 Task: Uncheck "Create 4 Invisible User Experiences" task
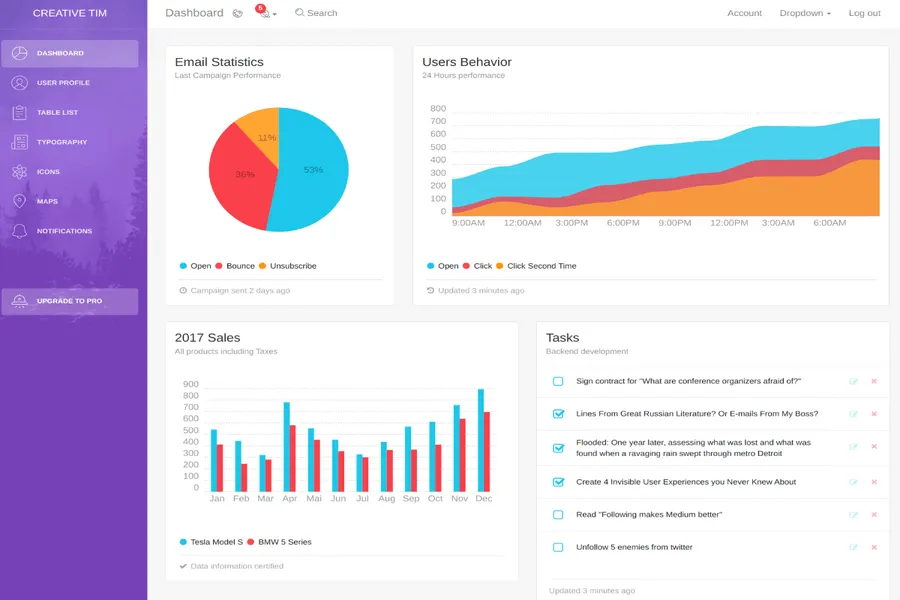coord(558,482)
